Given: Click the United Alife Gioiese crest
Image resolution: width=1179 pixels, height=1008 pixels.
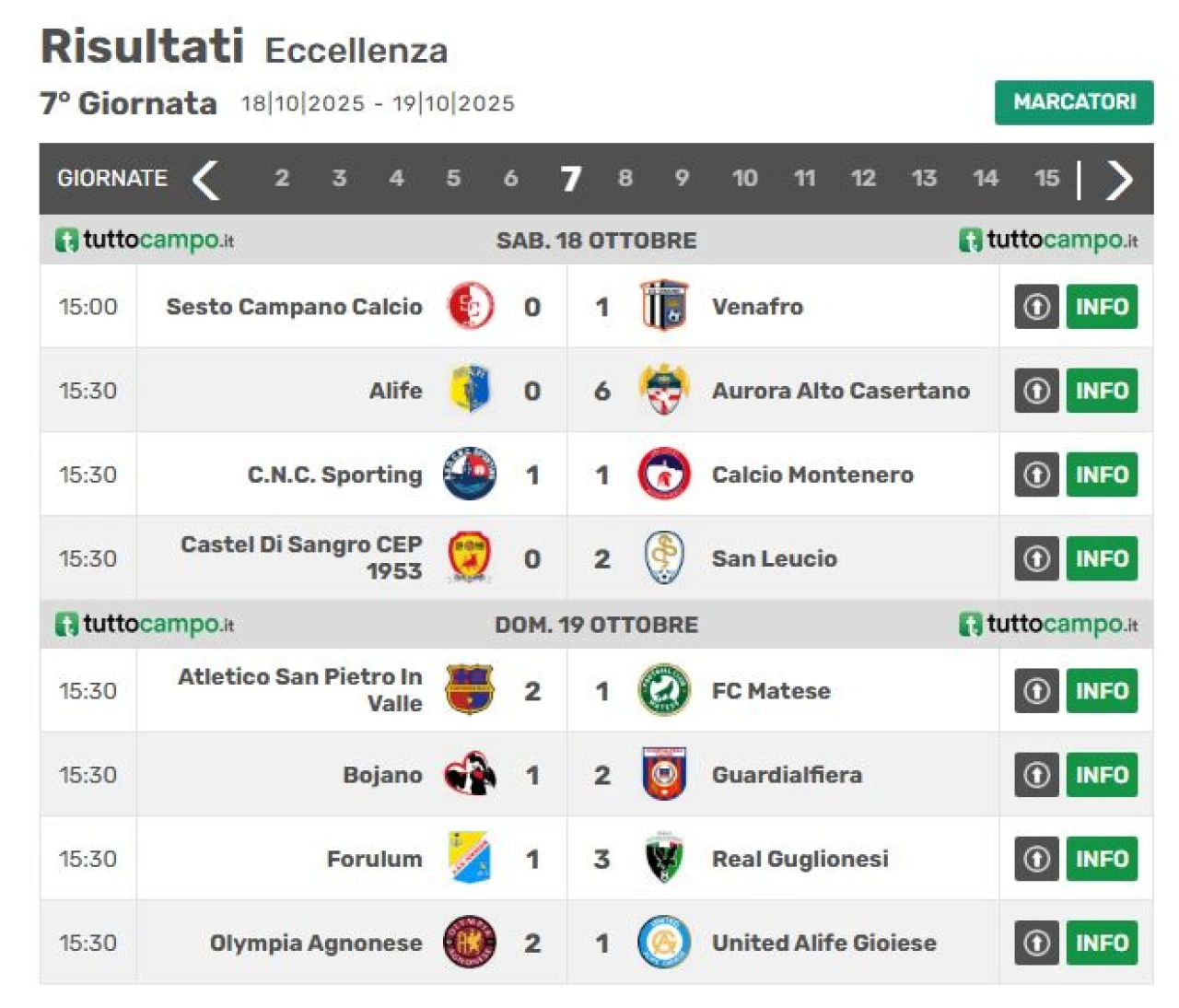Looking at the screenshot, I should click(x=663, y=943).
